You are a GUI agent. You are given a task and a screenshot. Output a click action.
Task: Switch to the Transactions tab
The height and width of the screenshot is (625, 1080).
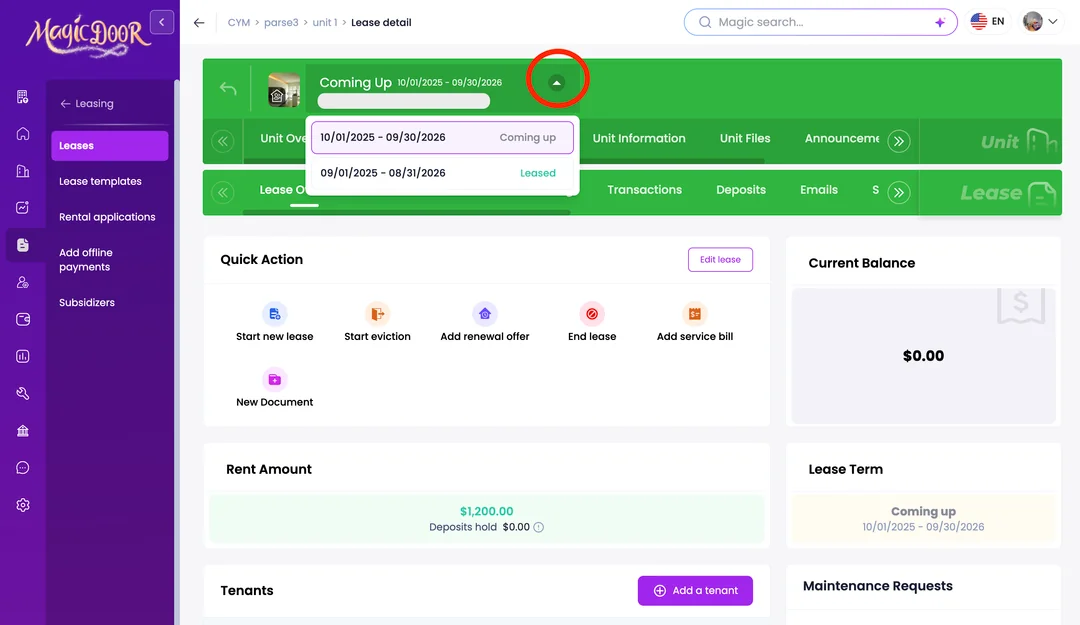pyautogui.click(x=644, y=190)
